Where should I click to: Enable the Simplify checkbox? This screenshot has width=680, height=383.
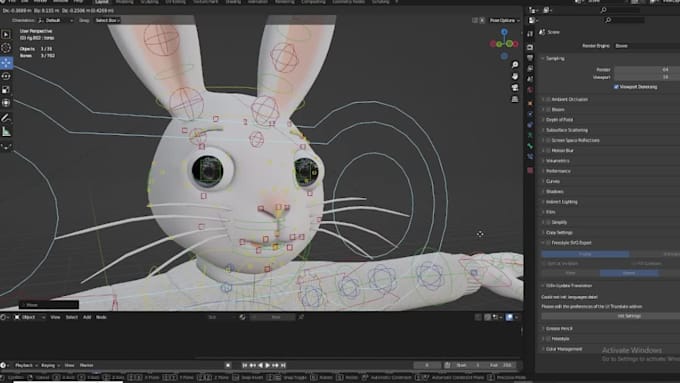pos(548,222)
